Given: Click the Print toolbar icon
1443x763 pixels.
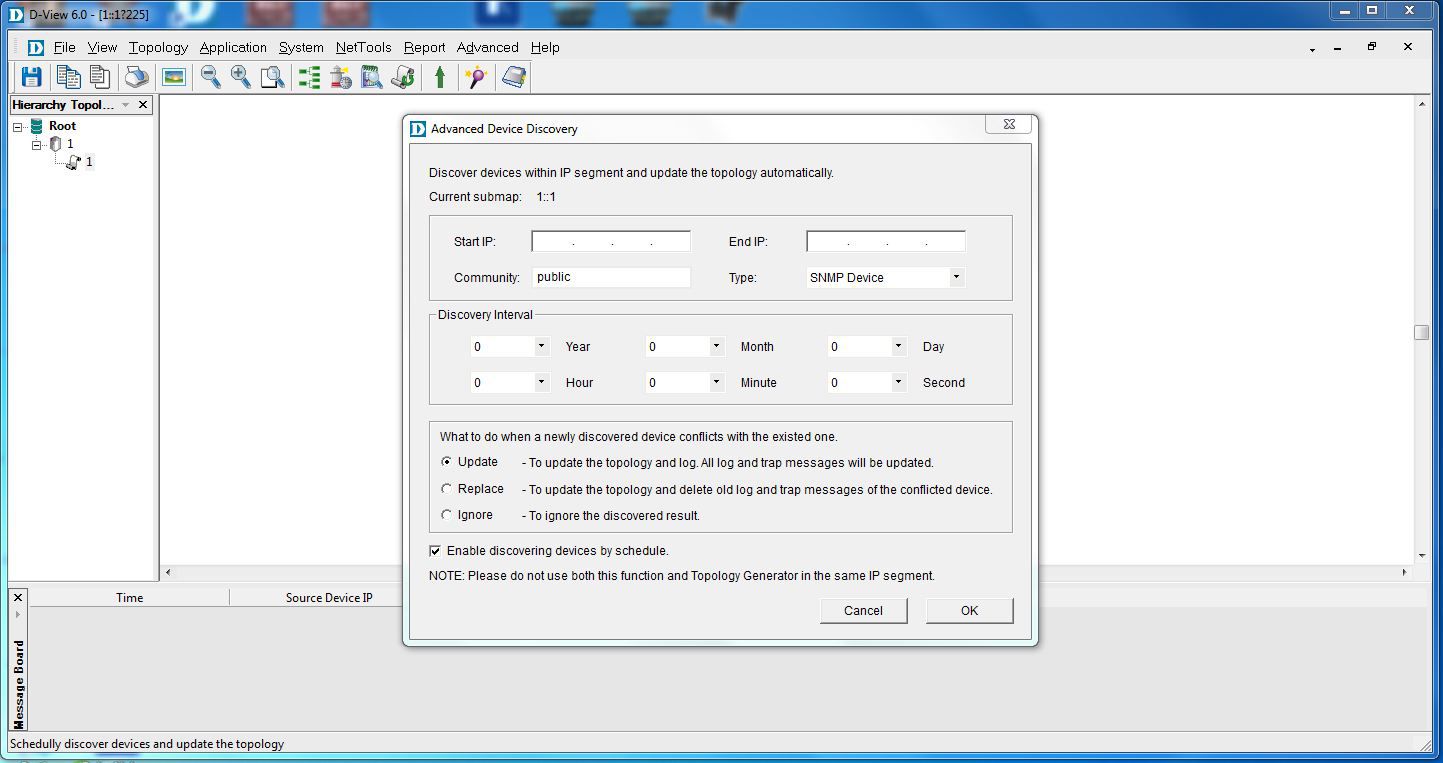Looking at the screenshot, I should (x=137, y=77).
